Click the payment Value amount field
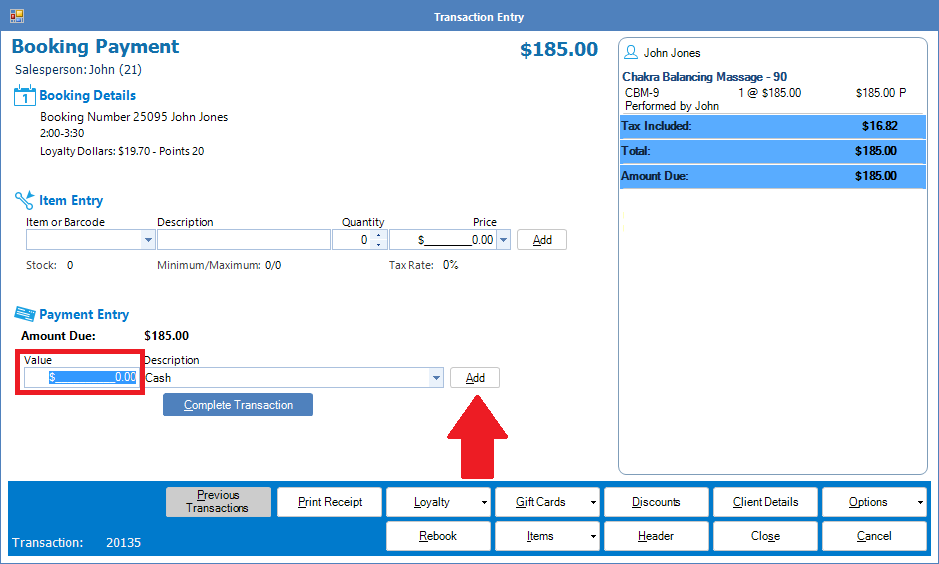 click(81, 378)
